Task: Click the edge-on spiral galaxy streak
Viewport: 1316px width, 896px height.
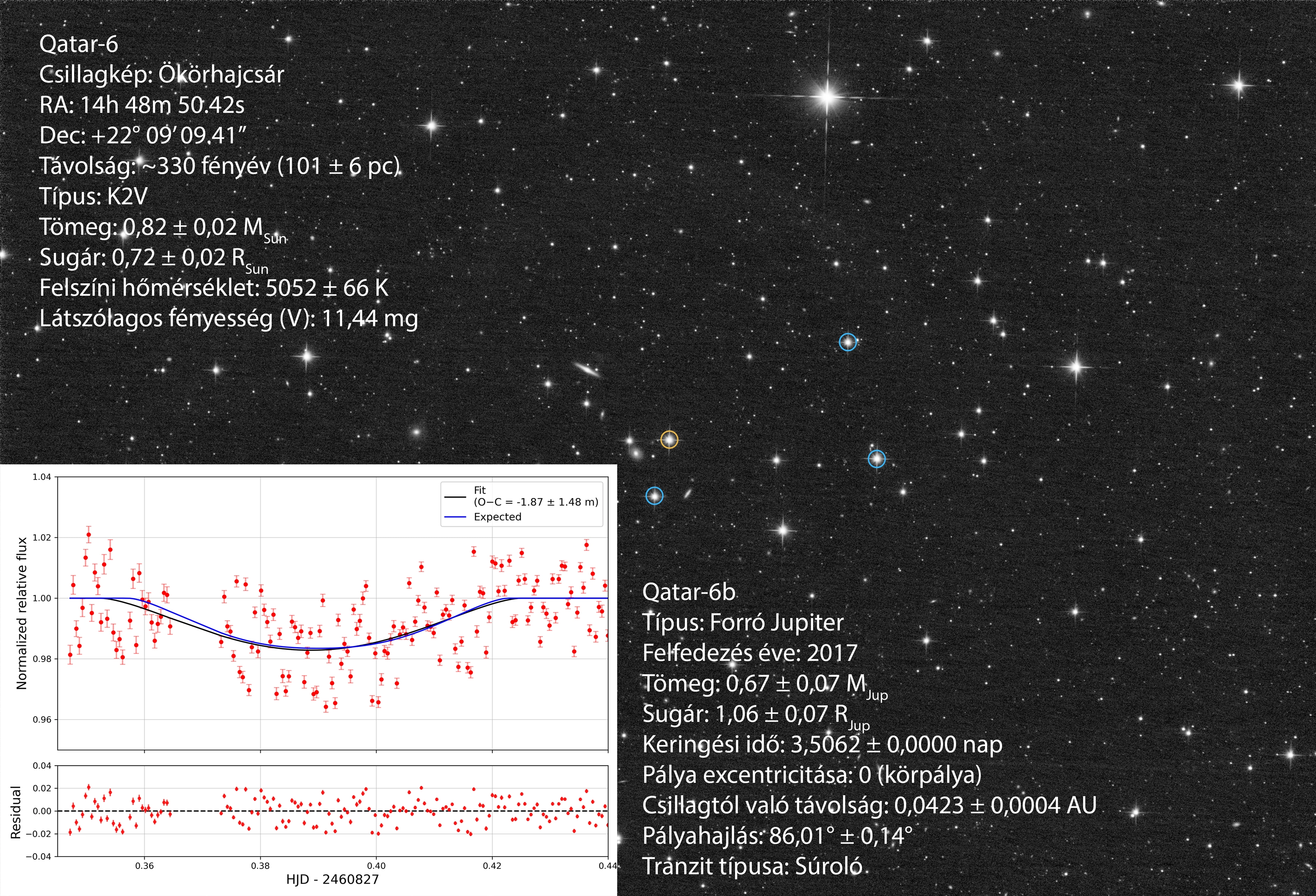Action: click(588, 370)
